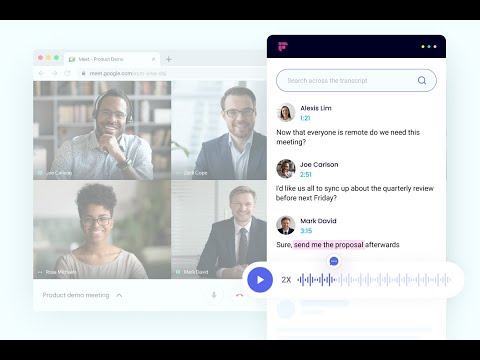Select Rosa Michaels' video tile
Viewport: 480px width, 360px height.
102,230
